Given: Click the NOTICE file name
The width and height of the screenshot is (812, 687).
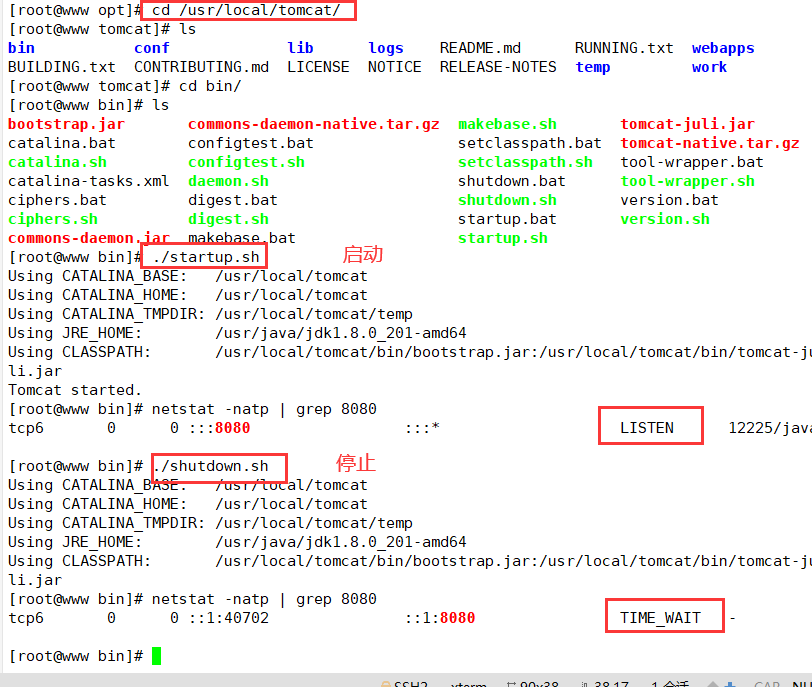Looking at the screenshot, I should tap(395, 67).
